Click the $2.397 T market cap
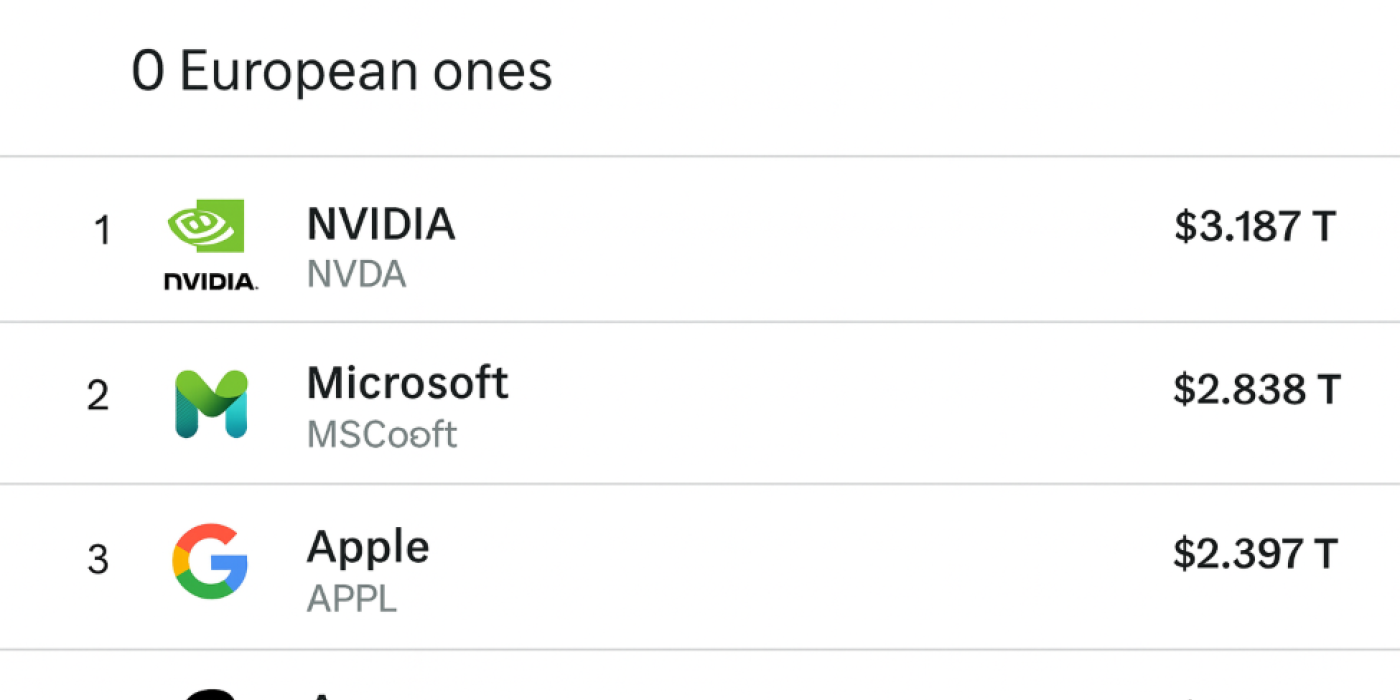1400x700 pixels. [x=1255, y=553]
